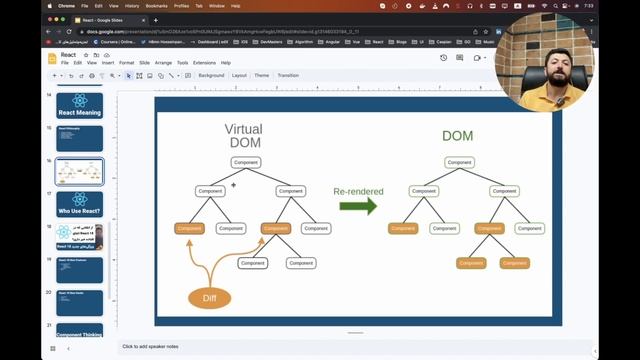The image size is (640, 360).
Task: Open the Algorithm bookmarks folder
Action: [x=300, y=42]
